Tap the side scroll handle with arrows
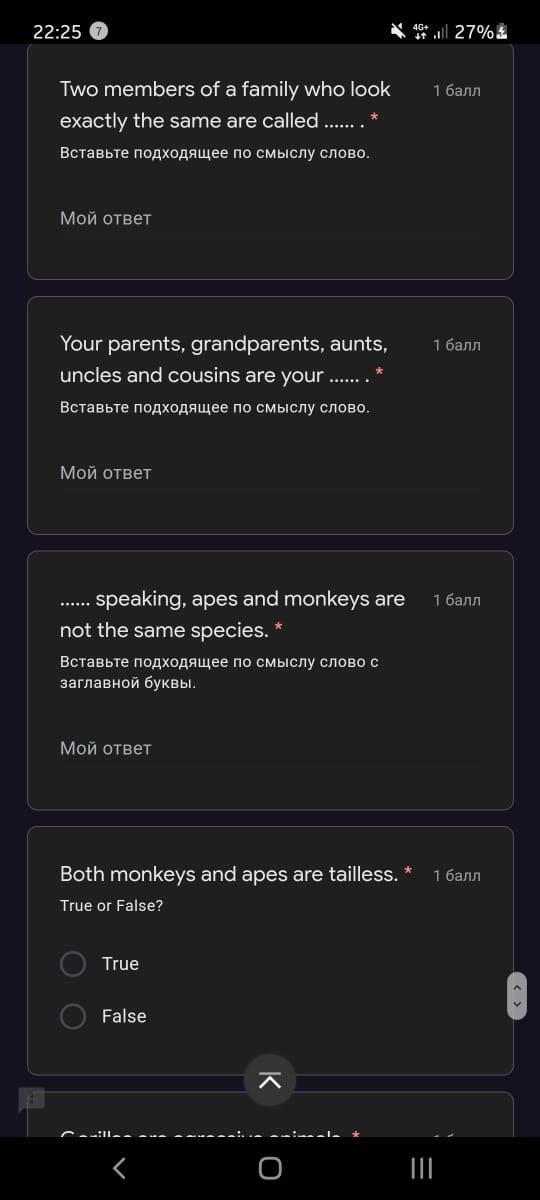 pyautogui.click(x=517, y=996)
